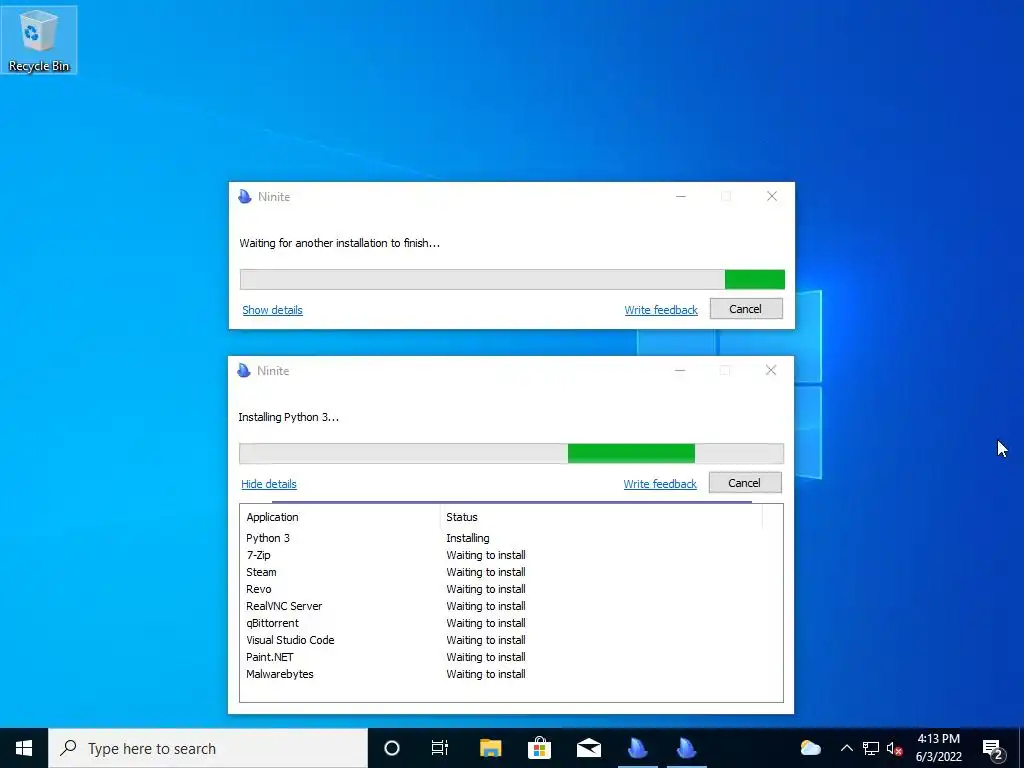The image size is (1024, 768).
Task: Expand Show details in upper Ninite window
Action: tap(272, 310)
